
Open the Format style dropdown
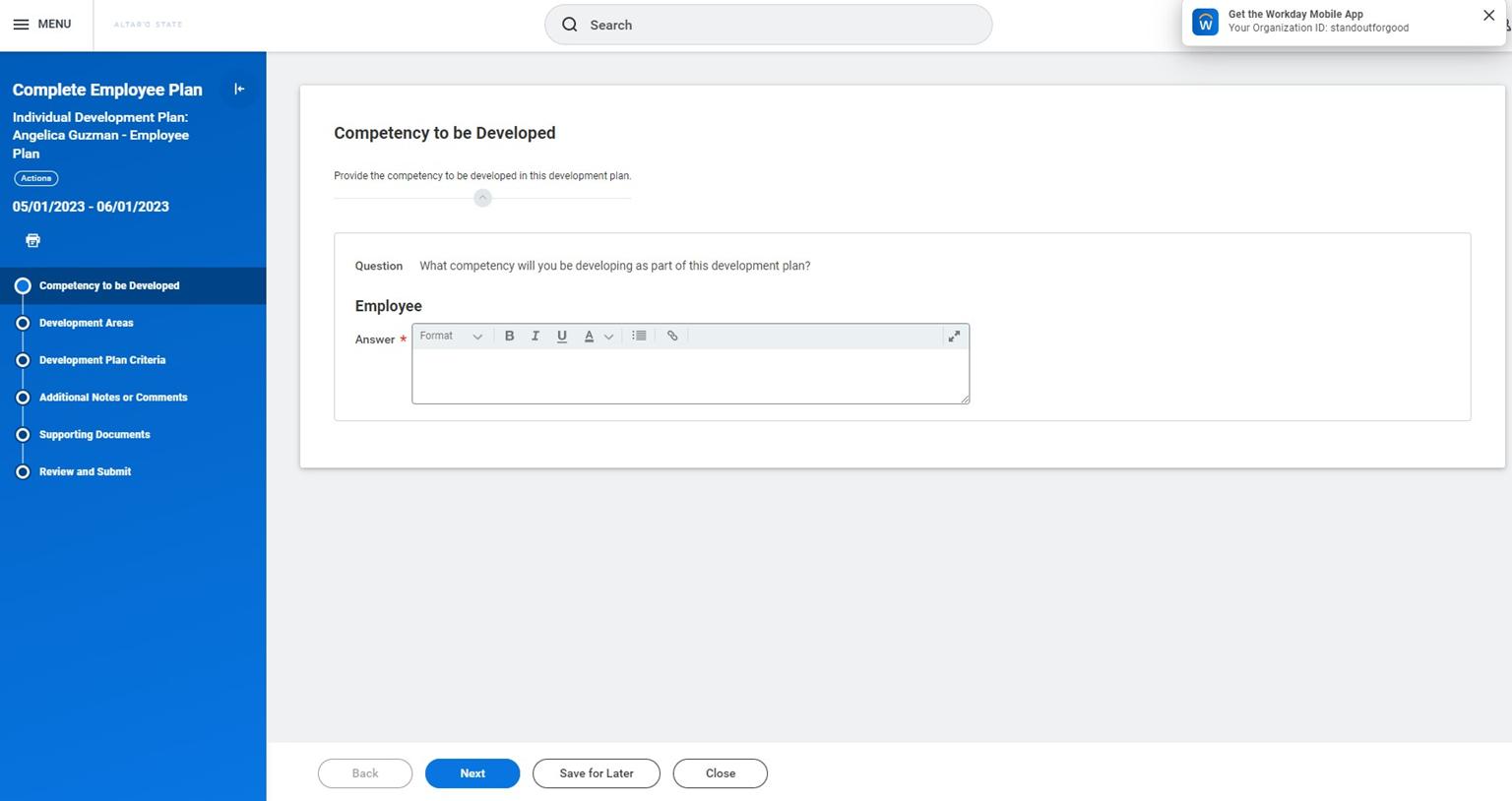pos(451,337)
